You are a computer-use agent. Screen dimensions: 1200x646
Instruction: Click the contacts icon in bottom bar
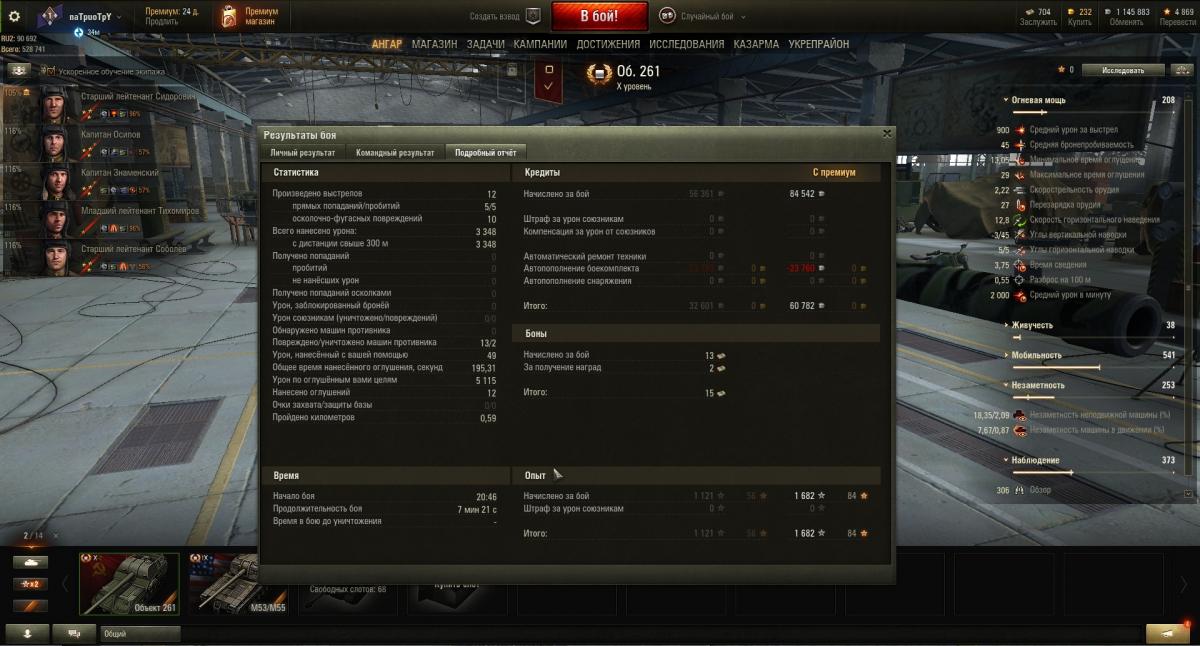29,633
